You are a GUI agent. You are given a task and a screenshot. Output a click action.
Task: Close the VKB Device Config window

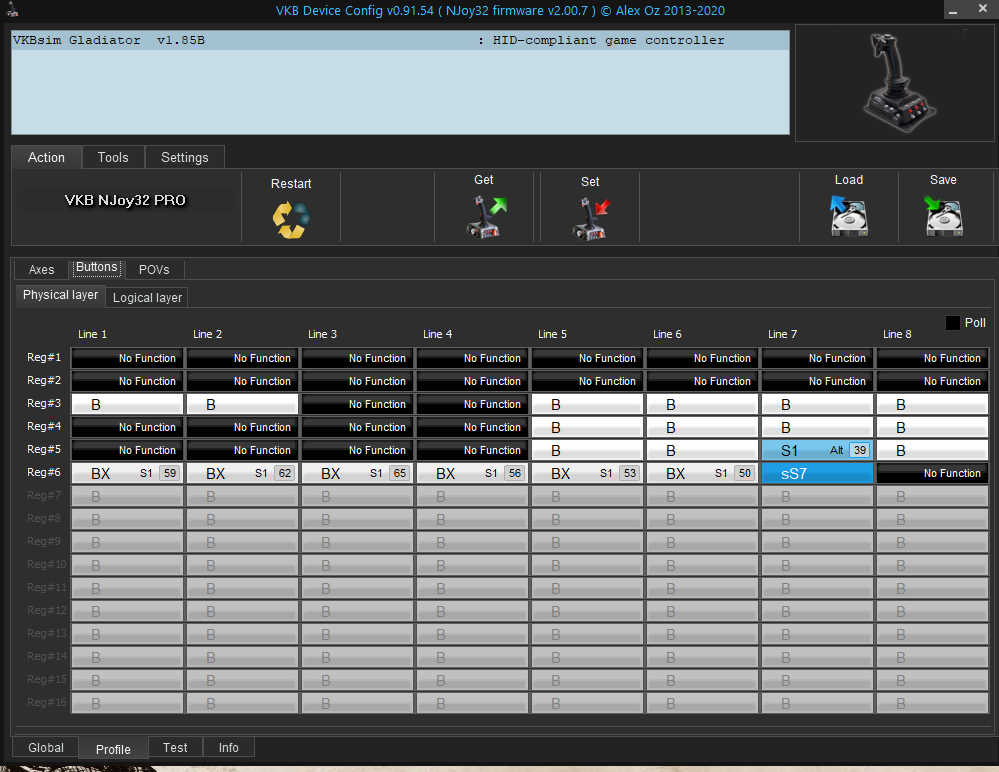click(x=982, y=9)
